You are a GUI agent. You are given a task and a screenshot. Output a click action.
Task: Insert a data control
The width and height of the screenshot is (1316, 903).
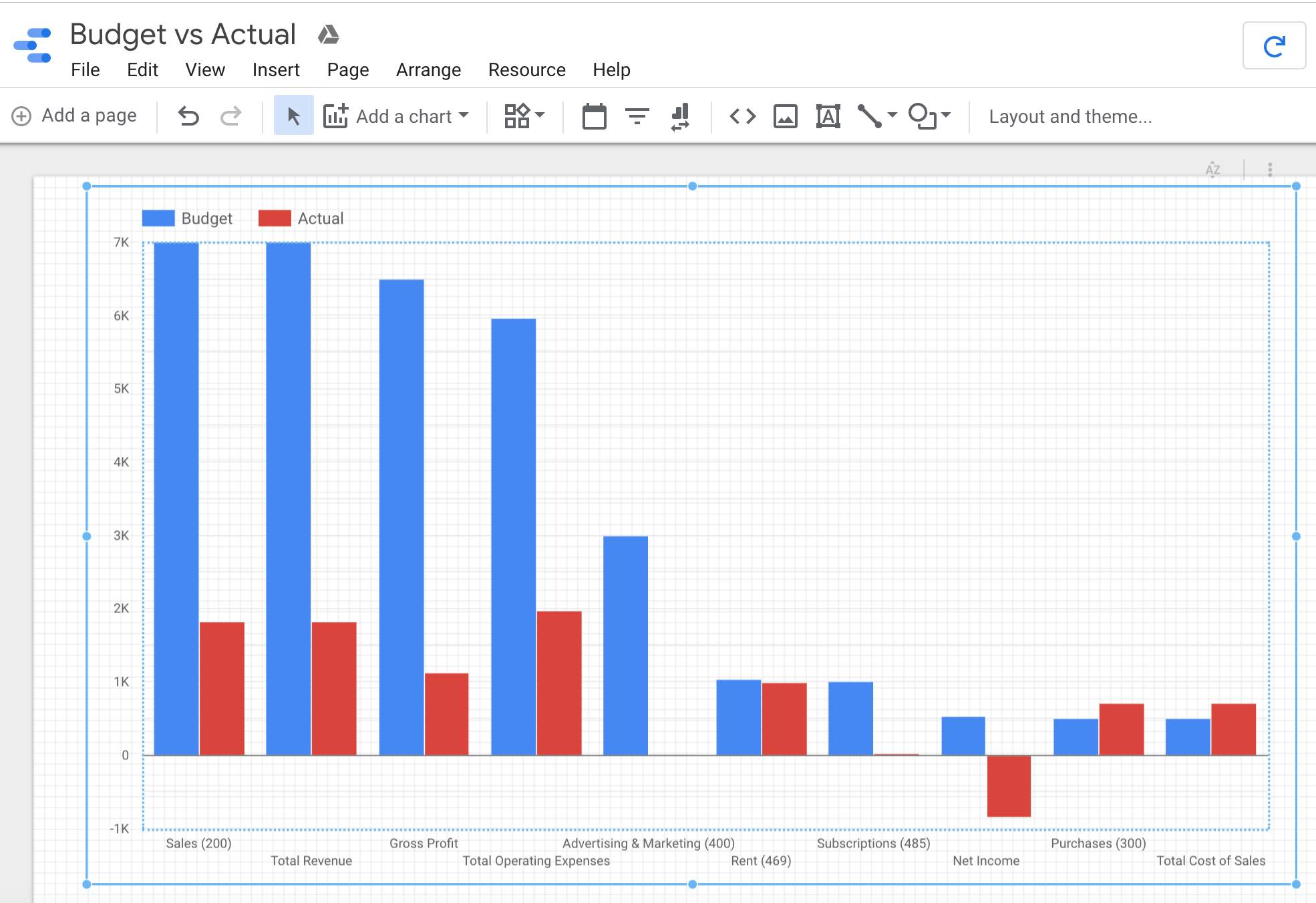680,116
